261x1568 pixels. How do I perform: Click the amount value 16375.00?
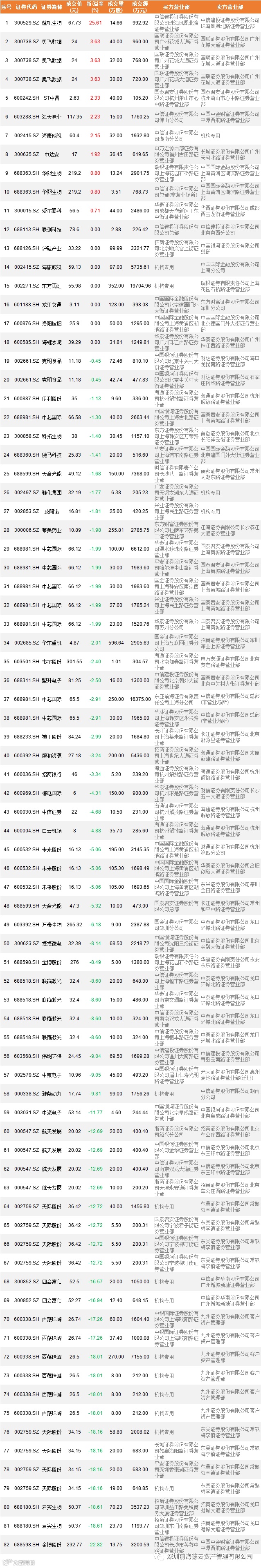(140, 700)
